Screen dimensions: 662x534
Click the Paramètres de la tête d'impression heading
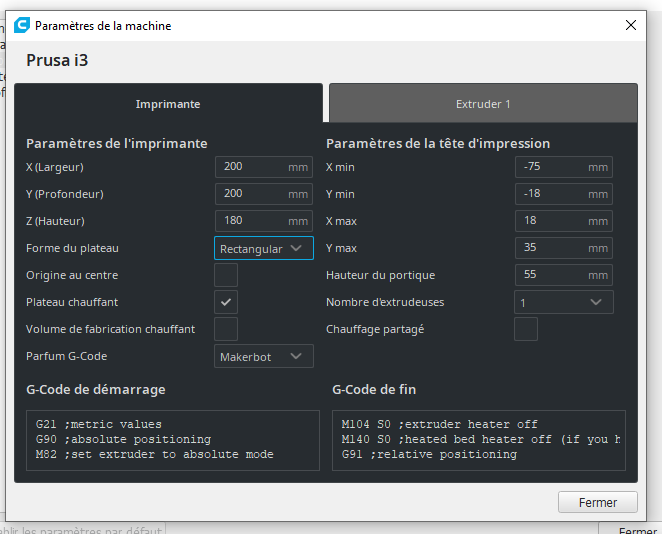[438, 144]
